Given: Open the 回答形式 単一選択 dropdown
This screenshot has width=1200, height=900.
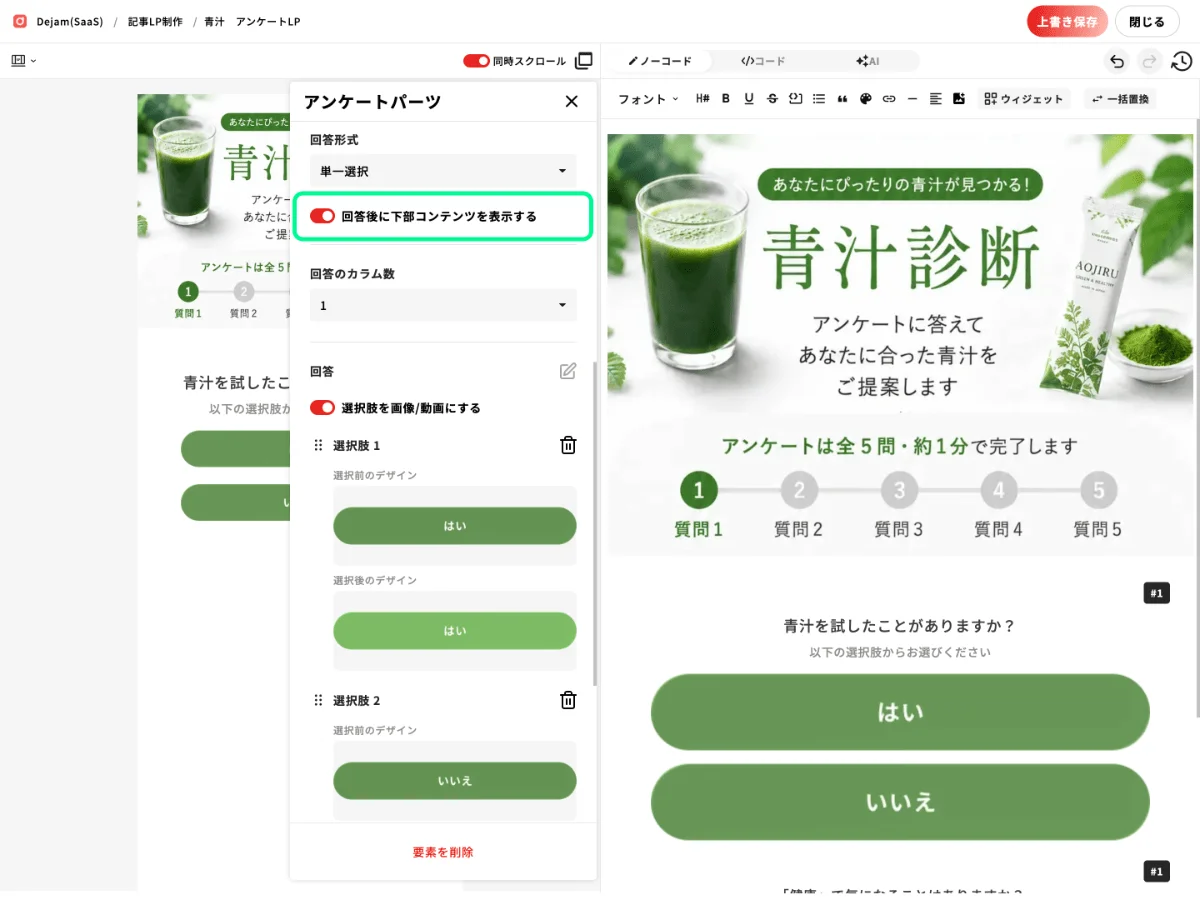Looking at the screenshot, I should 443,171.
